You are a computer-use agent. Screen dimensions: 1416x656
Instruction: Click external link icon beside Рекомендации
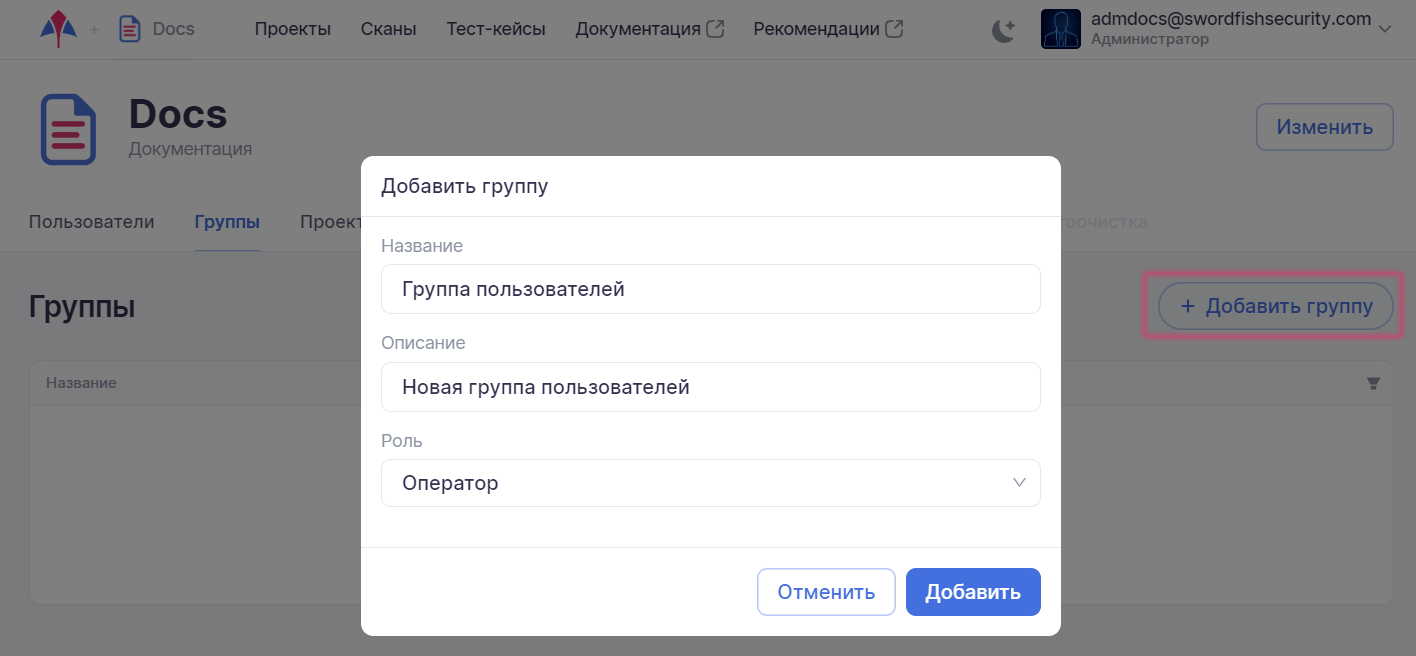(x=894, y=29)
